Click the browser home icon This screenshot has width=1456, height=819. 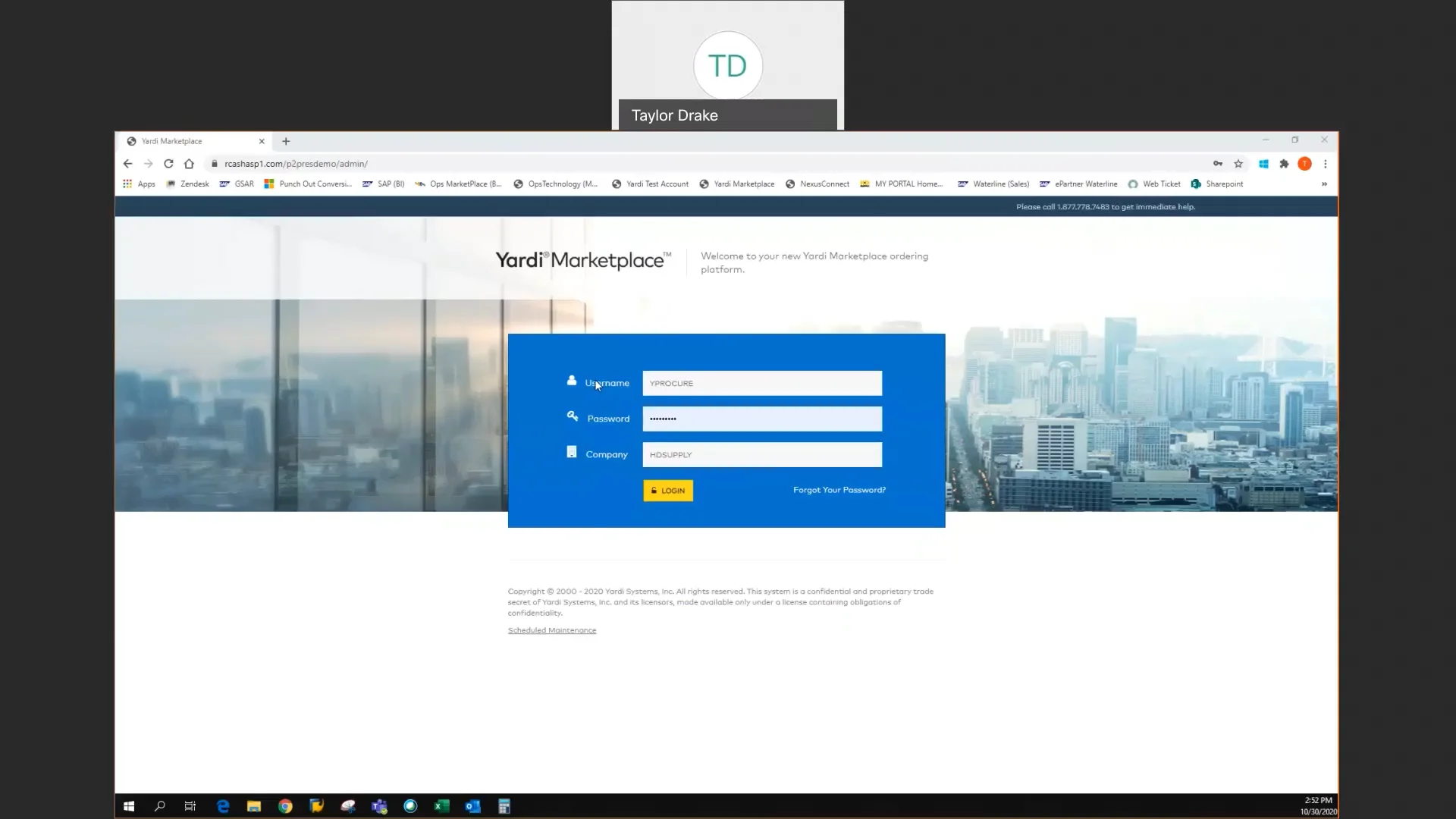[x=189, y=164]
